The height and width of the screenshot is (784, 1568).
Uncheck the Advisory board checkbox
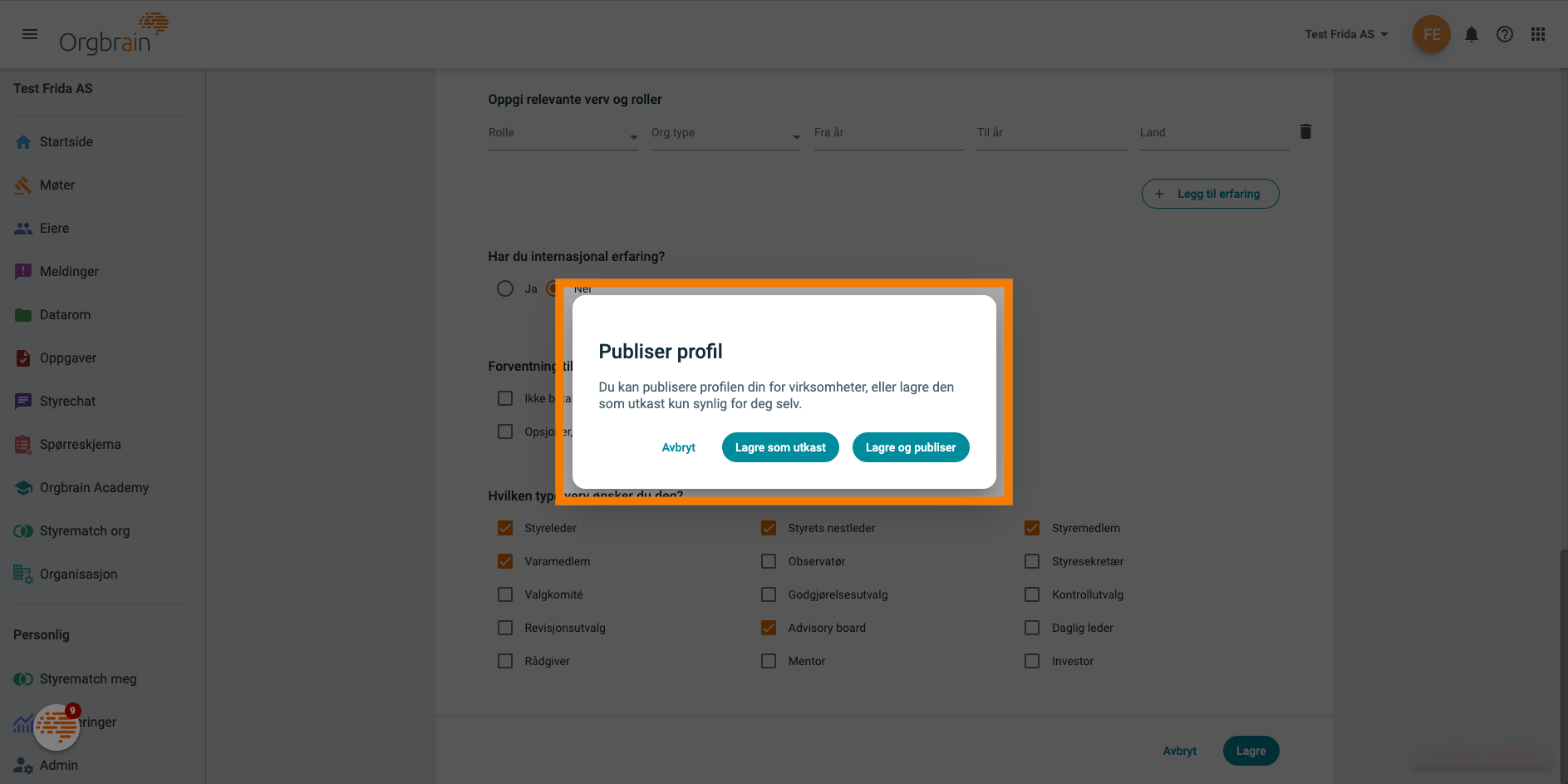769,628
